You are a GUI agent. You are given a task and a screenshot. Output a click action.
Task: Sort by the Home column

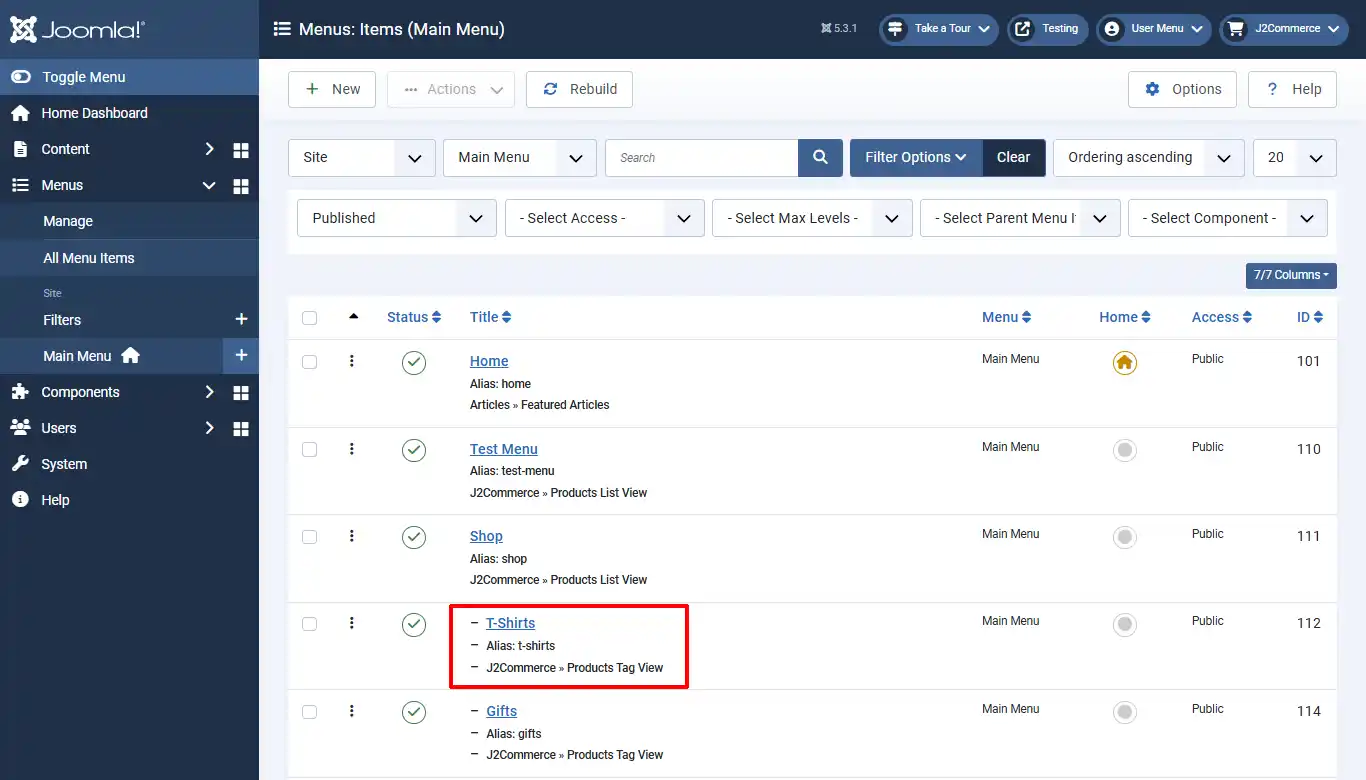point(1125,317)
